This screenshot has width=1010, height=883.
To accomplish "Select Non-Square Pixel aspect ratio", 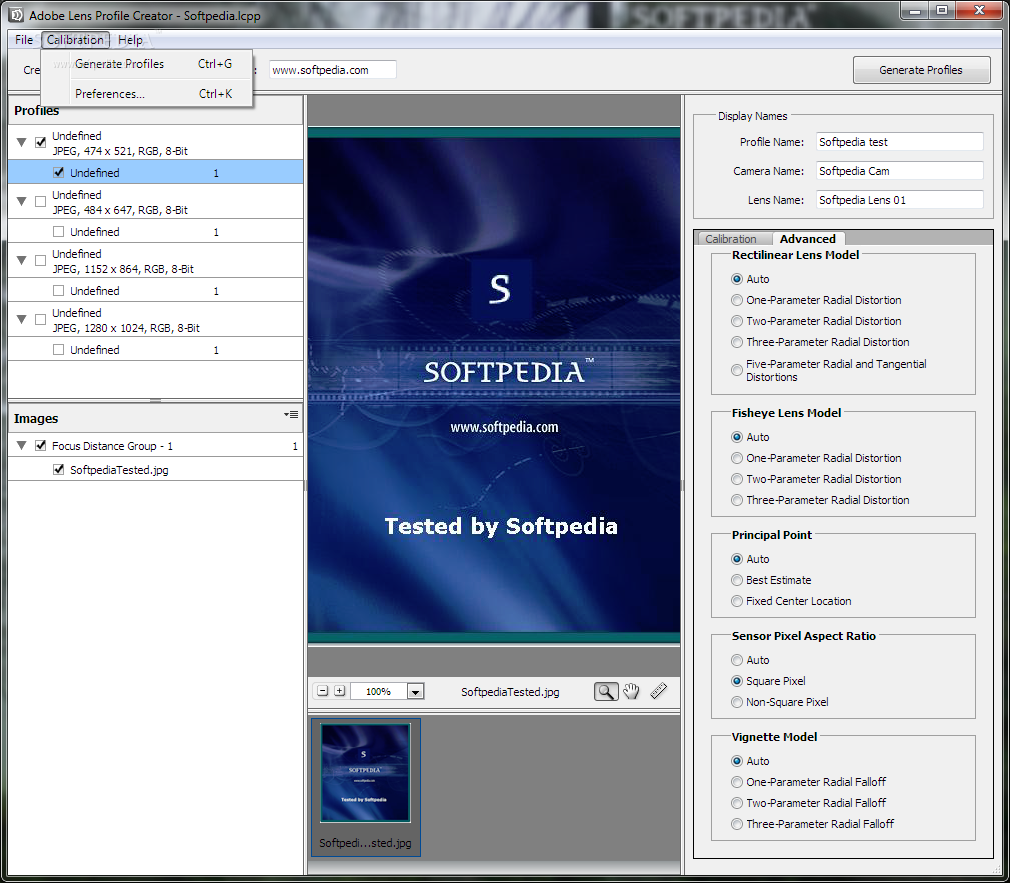I will pyautogui.click(x=737, y=702).
